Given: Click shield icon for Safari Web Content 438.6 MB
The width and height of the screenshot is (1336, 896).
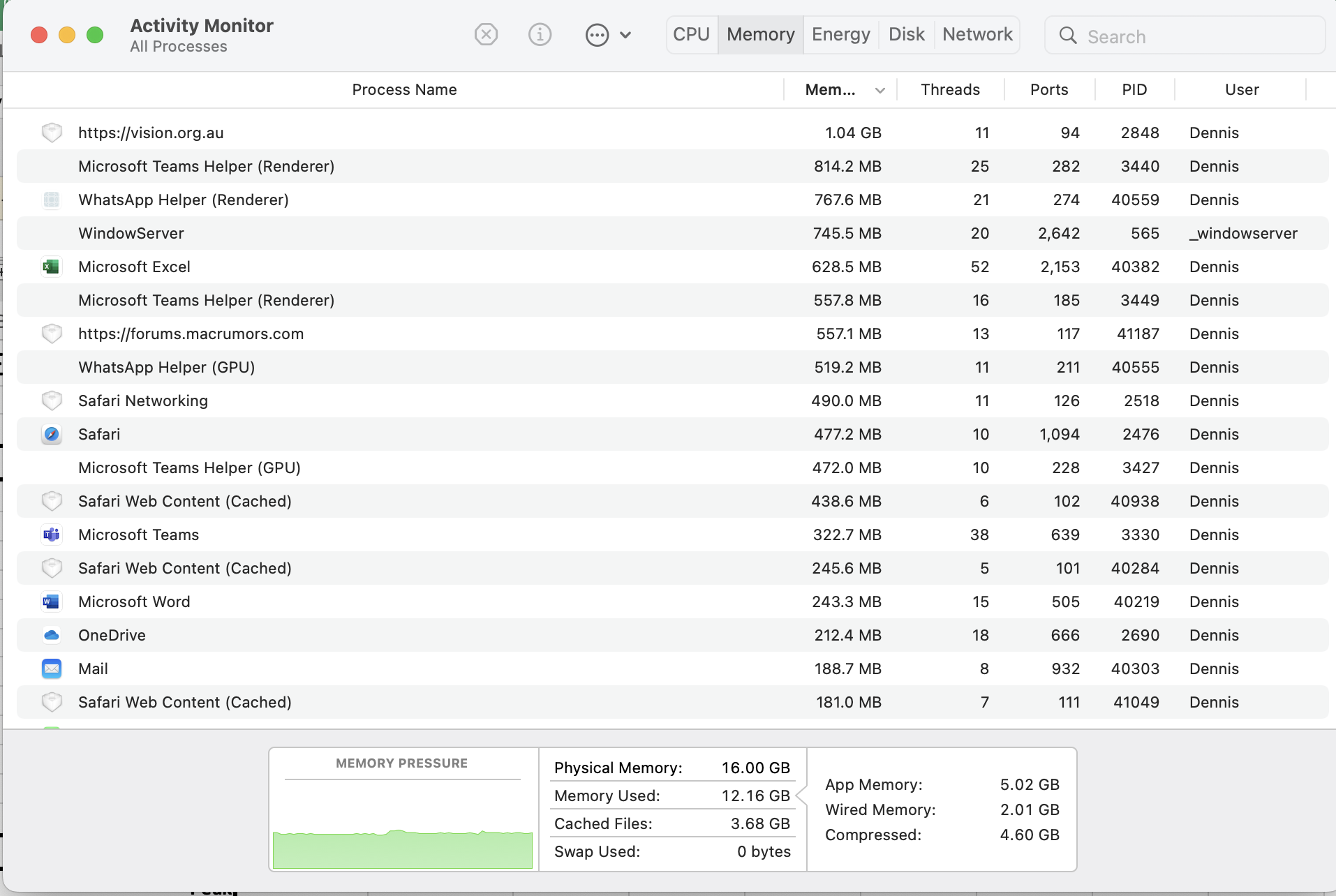Looking at the screenshot, I should pos(52,501).
